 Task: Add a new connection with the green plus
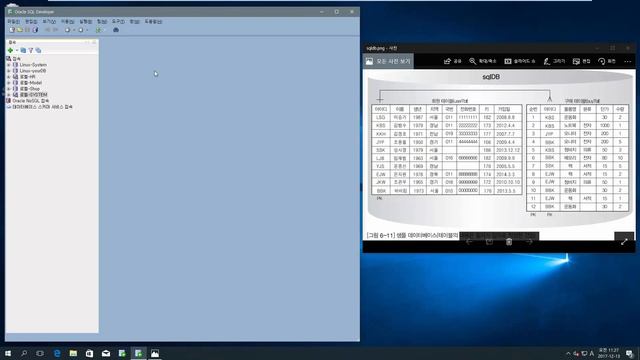click(10, 50)
